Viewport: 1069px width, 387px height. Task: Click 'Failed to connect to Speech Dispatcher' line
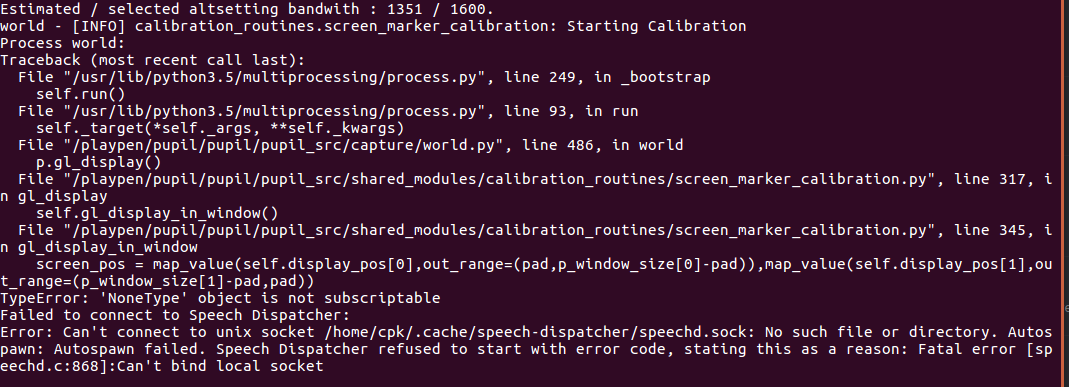point(175,315)
